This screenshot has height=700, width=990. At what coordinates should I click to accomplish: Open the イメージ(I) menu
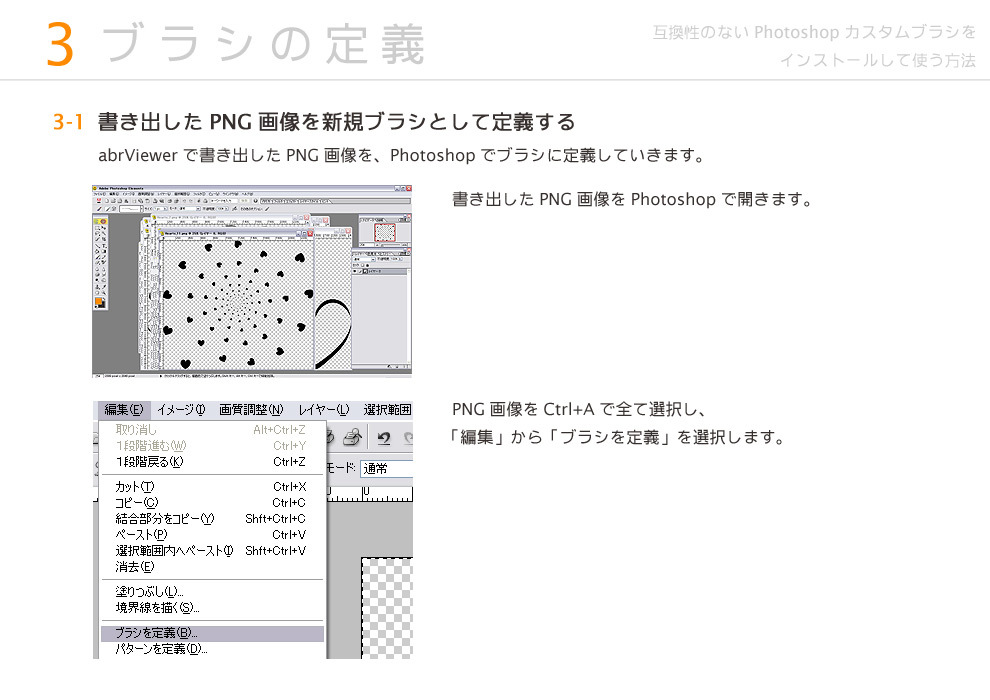click(181, 410)
